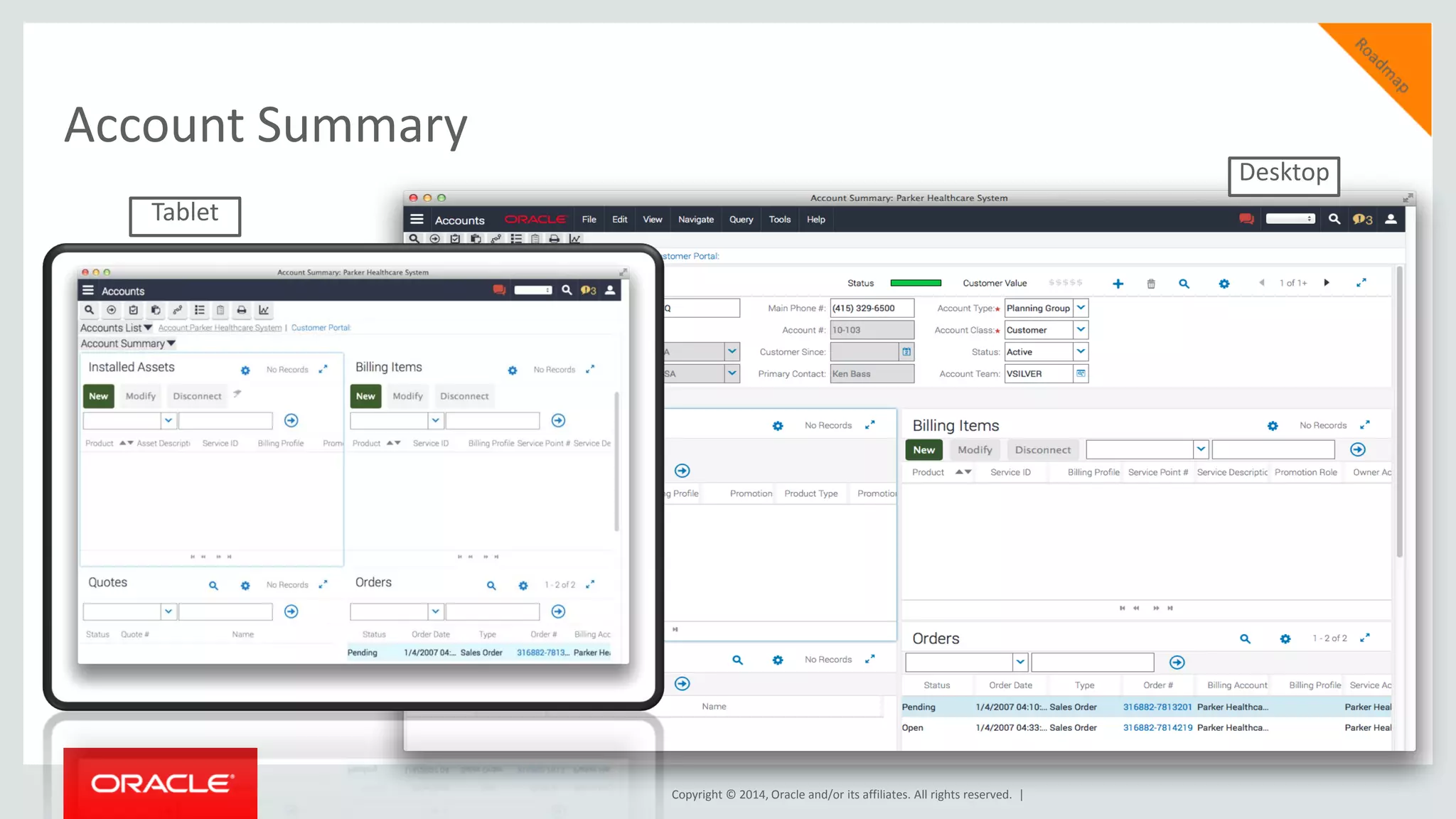Open File menu in desktop window
1456x819 pixels.
tap(589, 220)
